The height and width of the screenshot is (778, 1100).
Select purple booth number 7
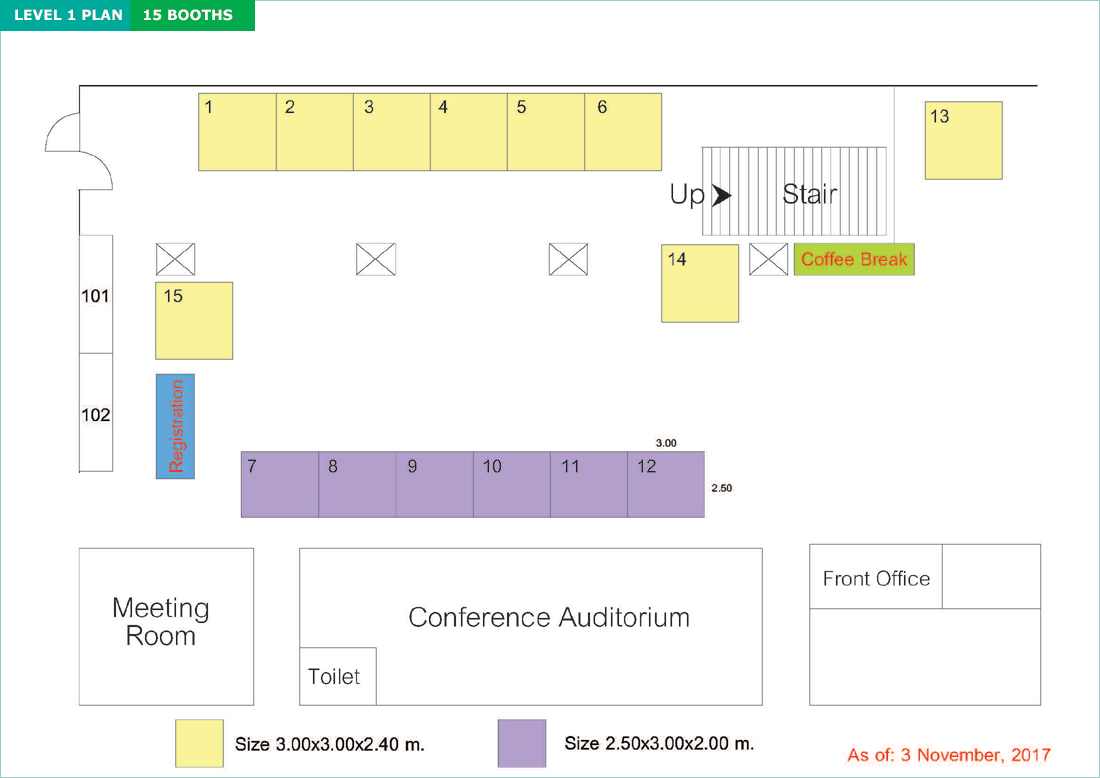[280, 485]
